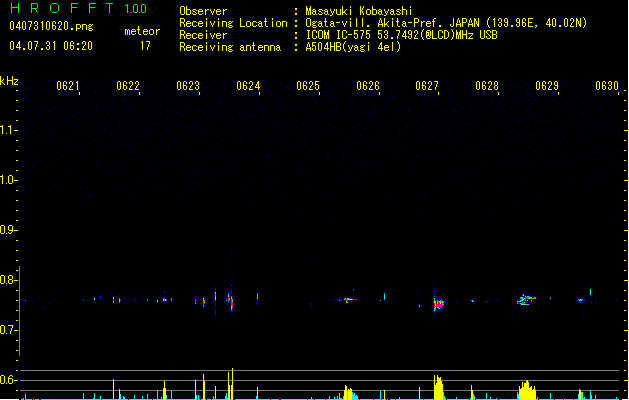Click the observer name Masayuki Kobayashi
Viewport: 629px width, 400px height.
point(359,11)
